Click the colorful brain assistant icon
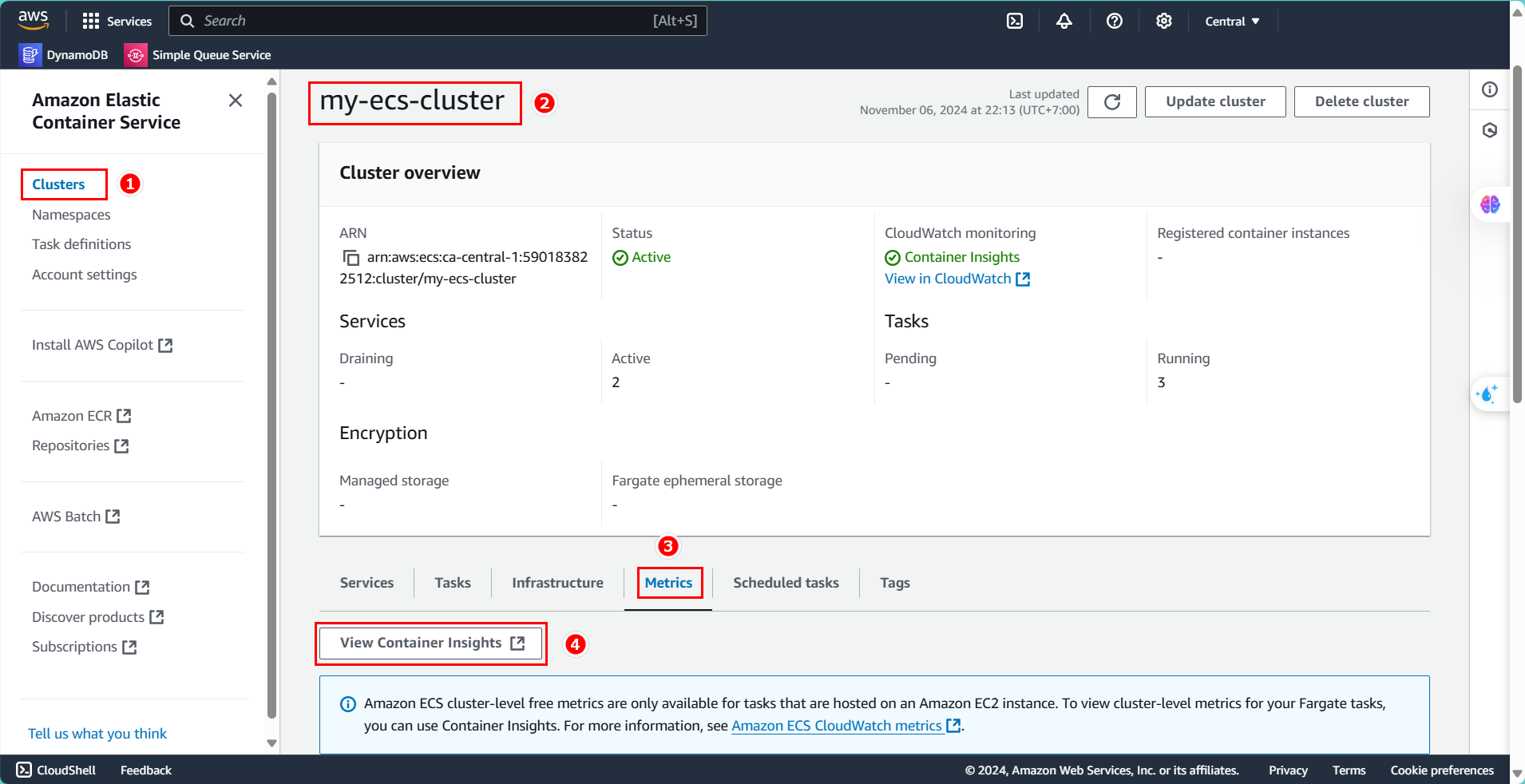Viewport: 1525px width, 784px height. [x=1490, y=204]
